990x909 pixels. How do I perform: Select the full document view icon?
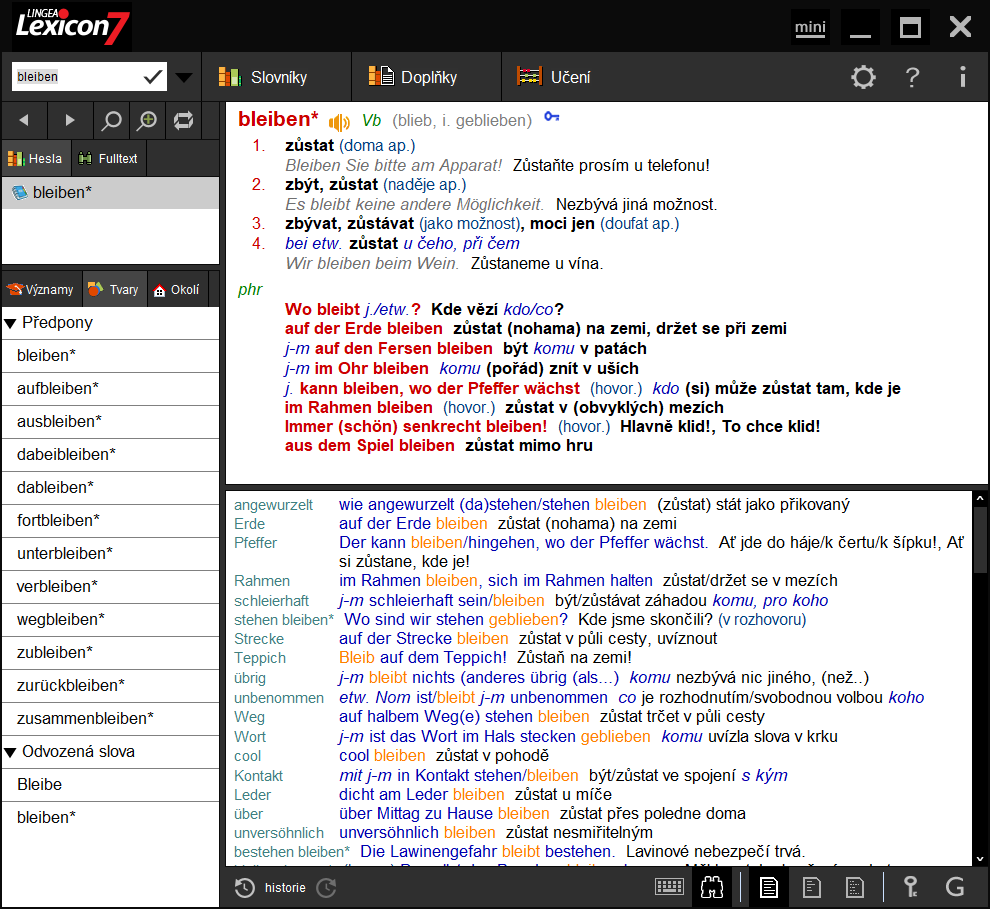click(x=768, y=887)
